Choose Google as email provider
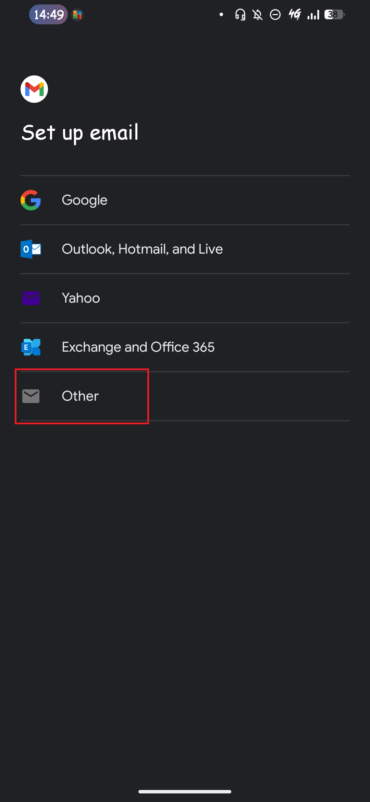The image size is (370, 802). click(x=185, y=200)
